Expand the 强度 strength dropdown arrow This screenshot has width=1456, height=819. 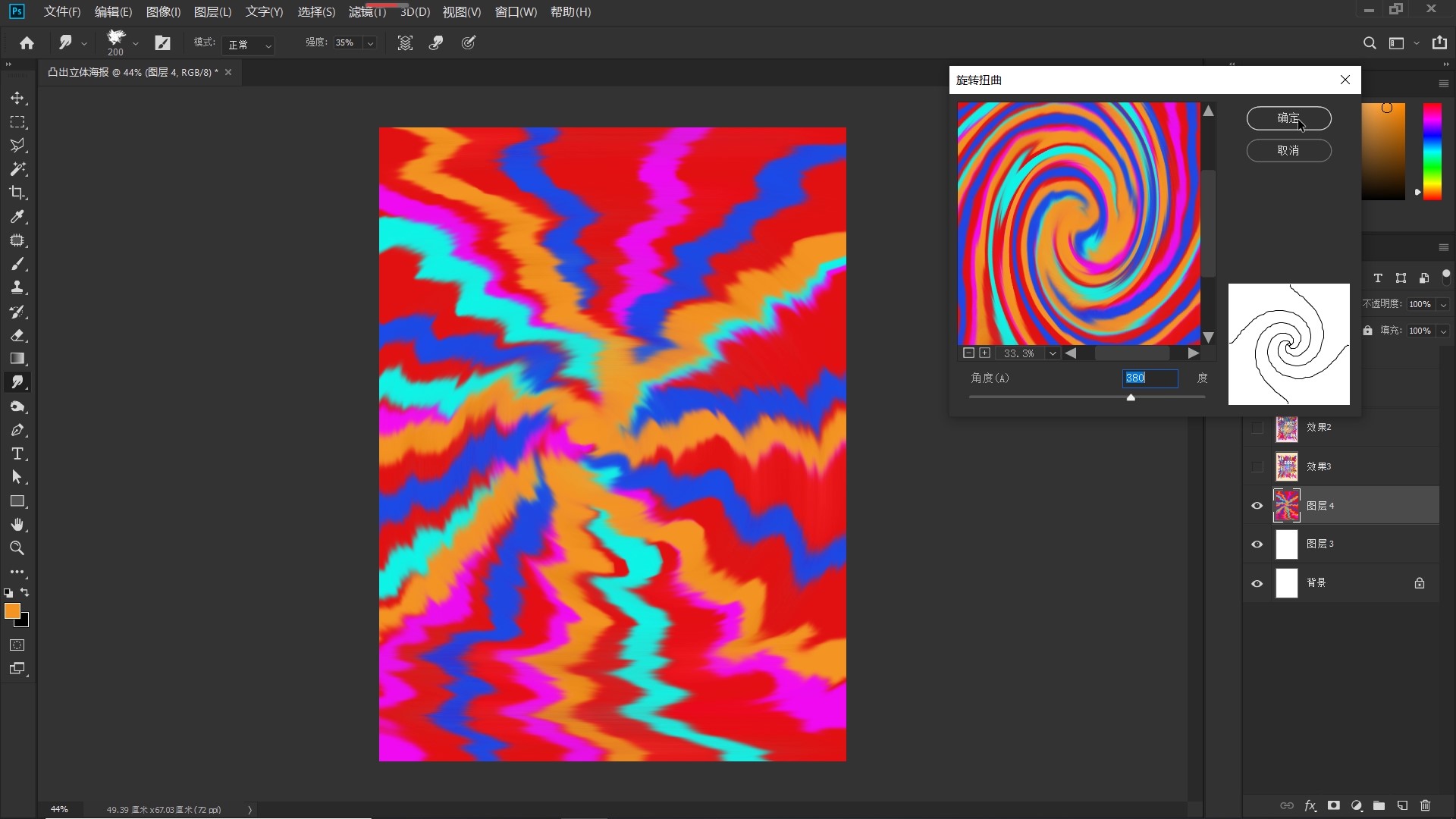(x=370, y=43)
